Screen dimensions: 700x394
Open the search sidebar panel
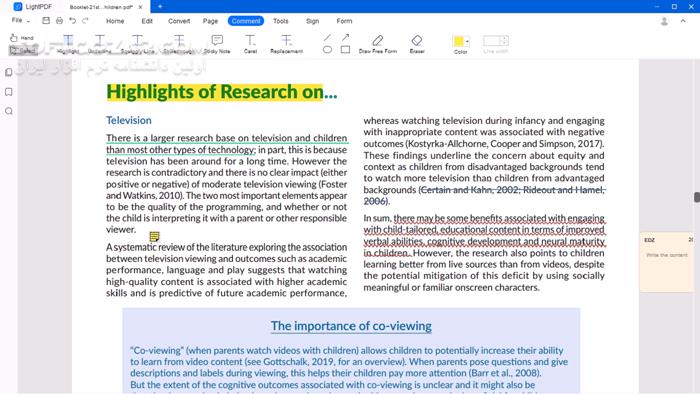pos(8,111)
